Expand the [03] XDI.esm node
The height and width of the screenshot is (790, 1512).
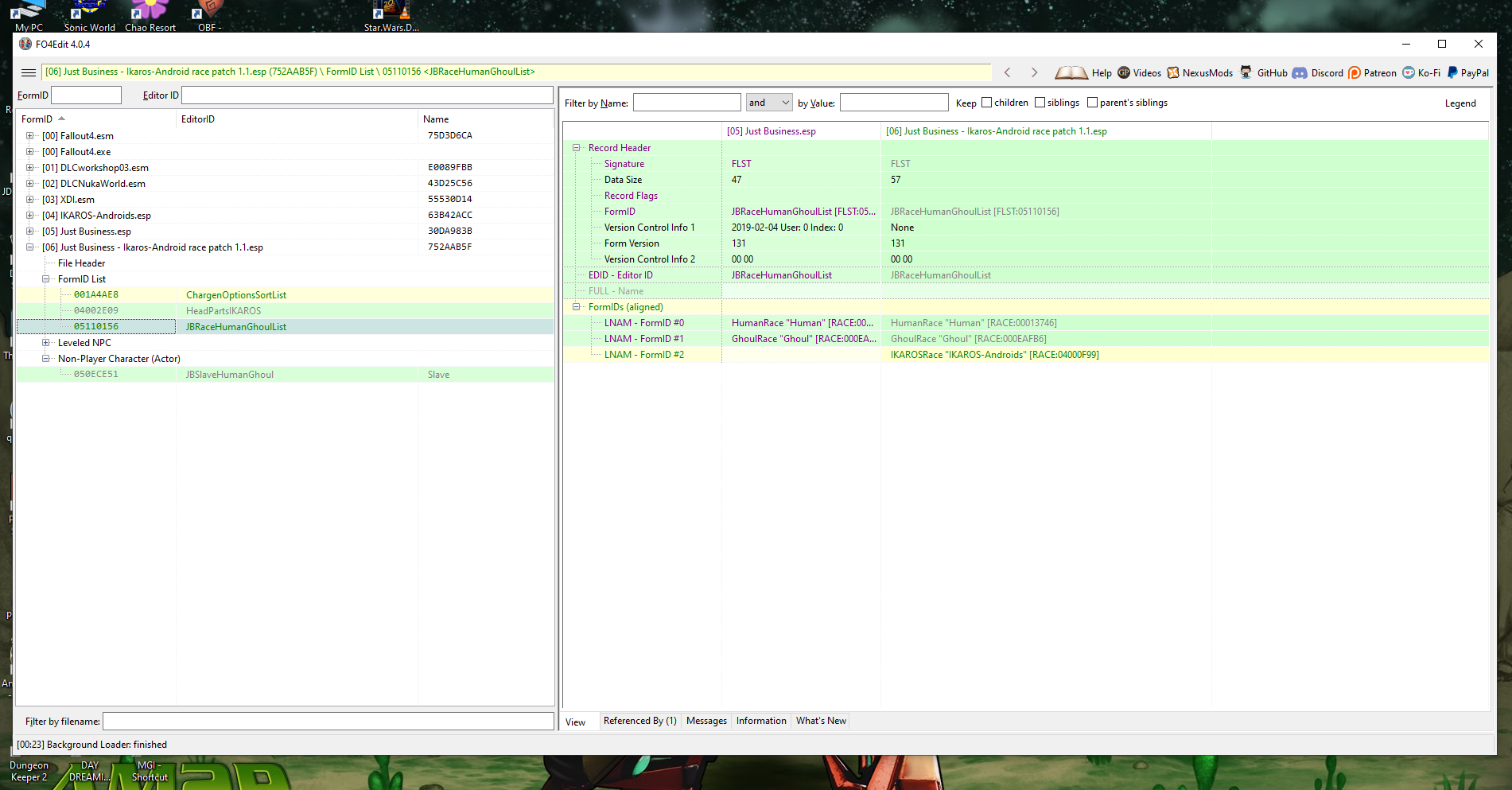tap(30, 200)
